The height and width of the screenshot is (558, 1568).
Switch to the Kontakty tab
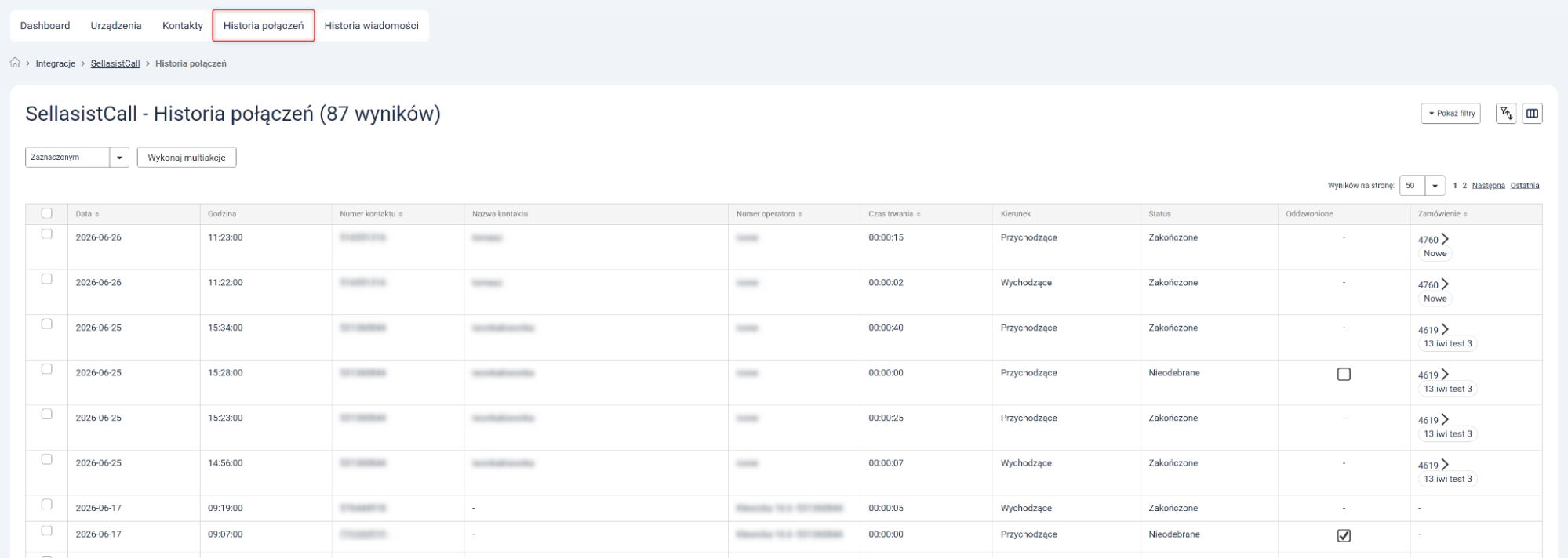click(183, 26)
